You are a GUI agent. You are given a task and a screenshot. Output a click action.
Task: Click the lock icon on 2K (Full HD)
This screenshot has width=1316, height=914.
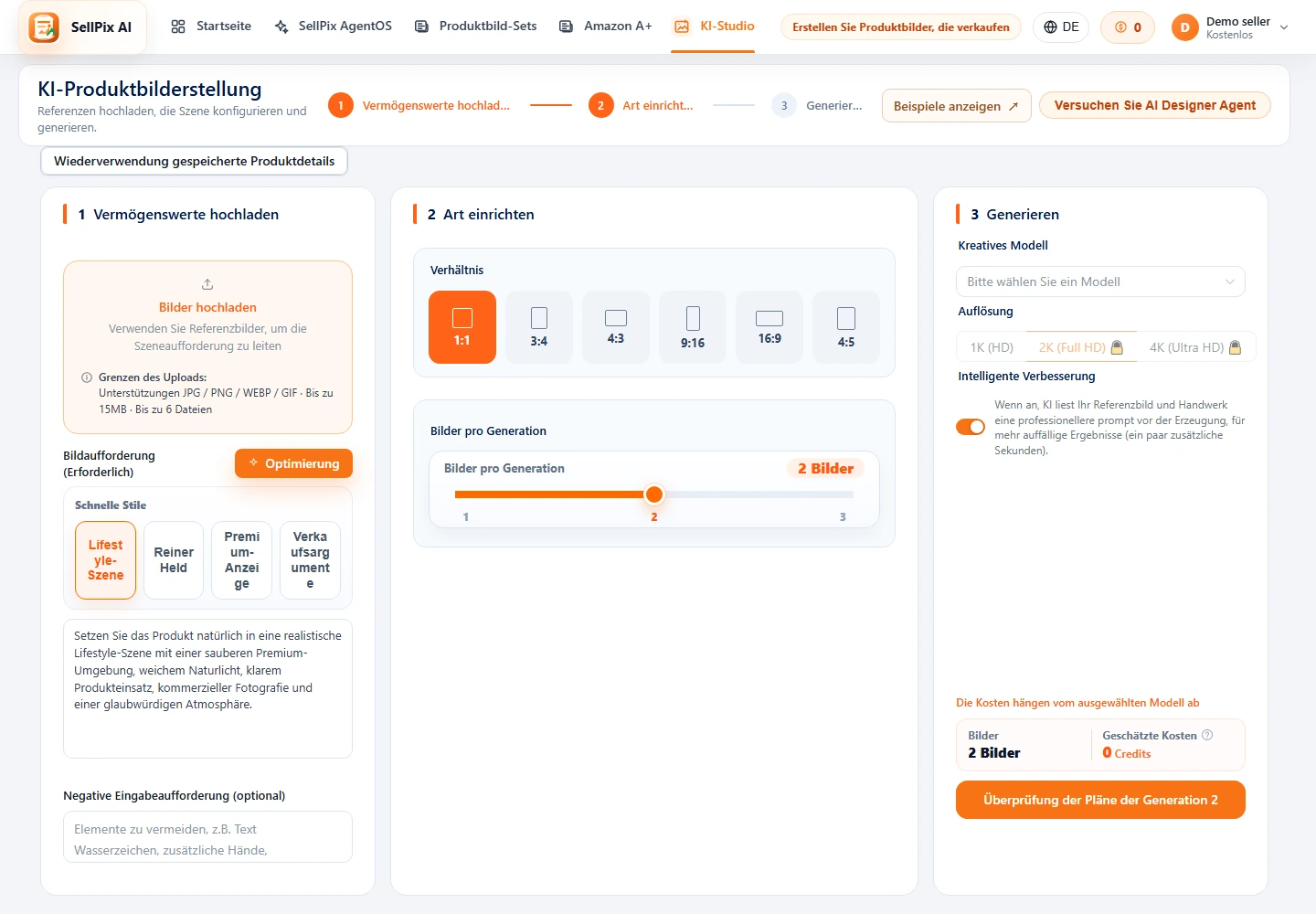[1117, 347]
